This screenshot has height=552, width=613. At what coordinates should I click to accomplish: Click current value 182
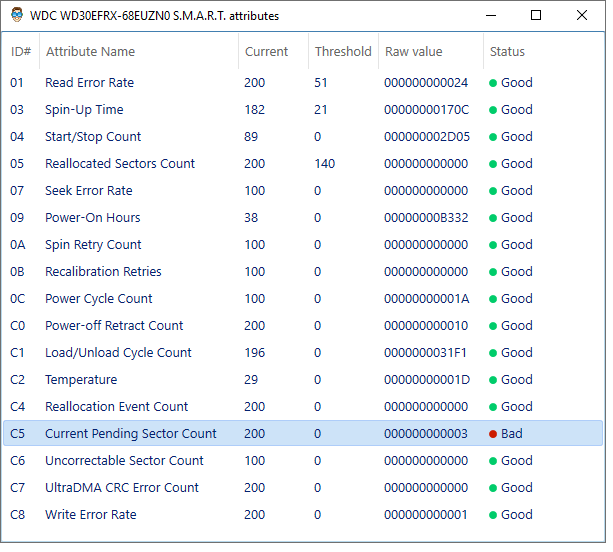pyautogui.click(x=255, y=109)
